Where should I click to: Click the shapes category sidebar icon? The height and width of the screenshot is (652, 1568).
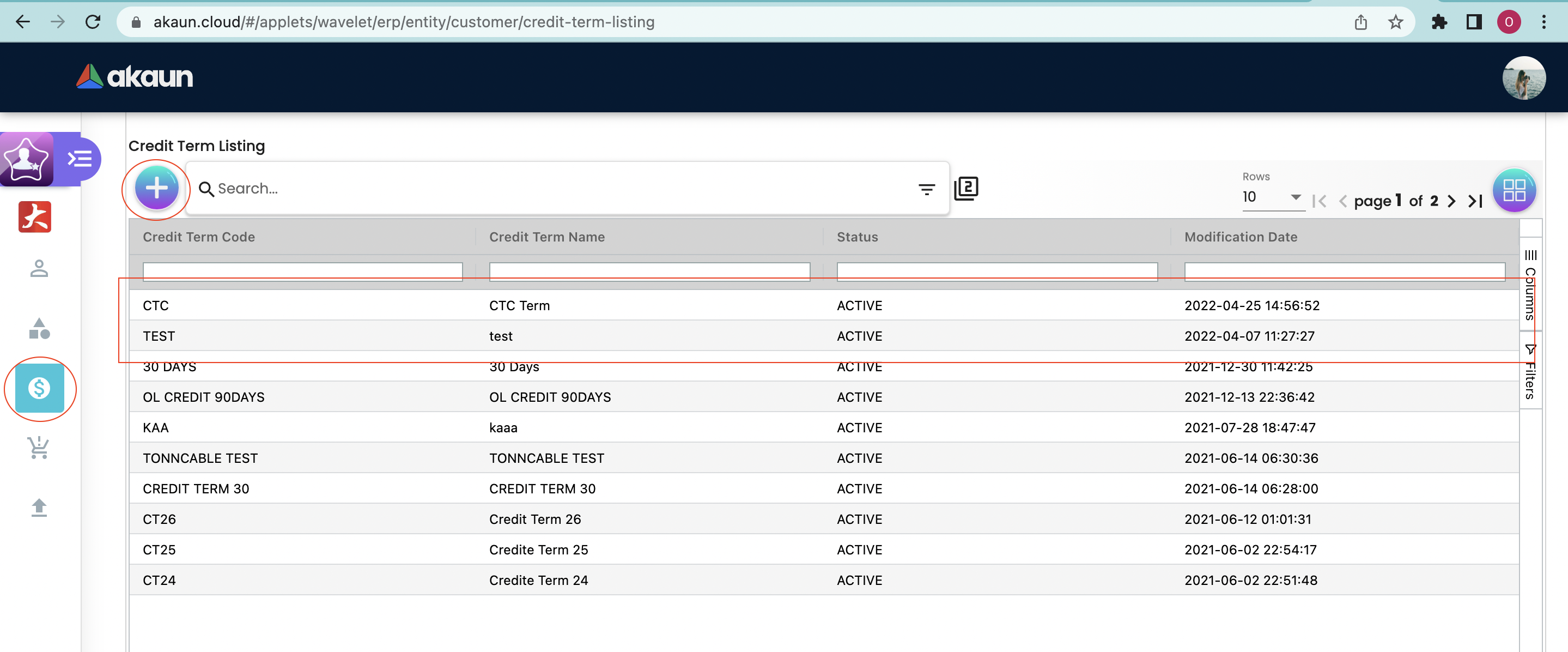(x=40, y=328)
